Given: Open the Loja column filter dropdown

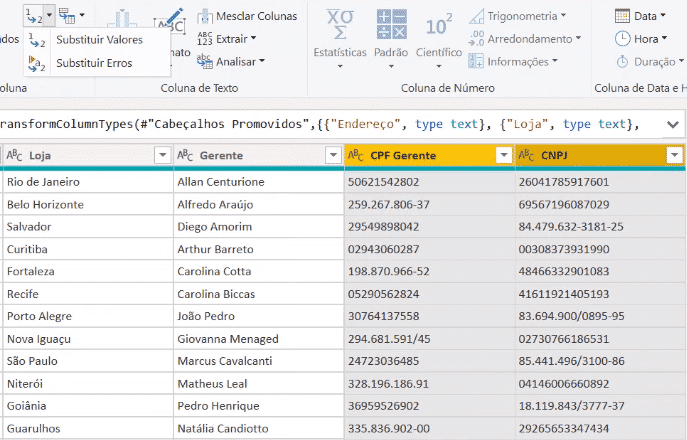Looking at the screenshot, I should click(163, 155).
